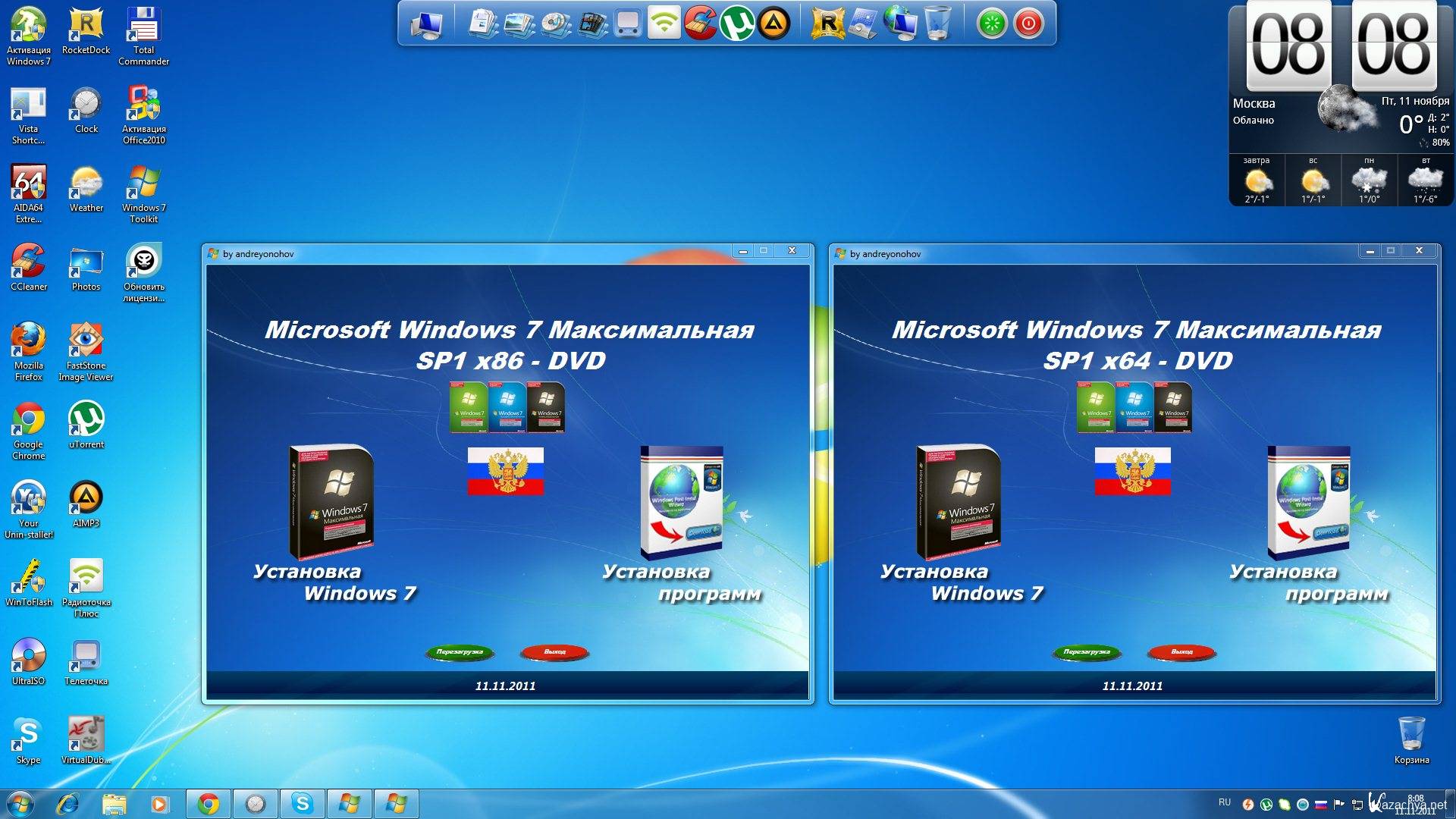Screen dimensions: 1456x819
Task: Open Windows Media Player from the taskbar
Action: [x=159, y=804]
